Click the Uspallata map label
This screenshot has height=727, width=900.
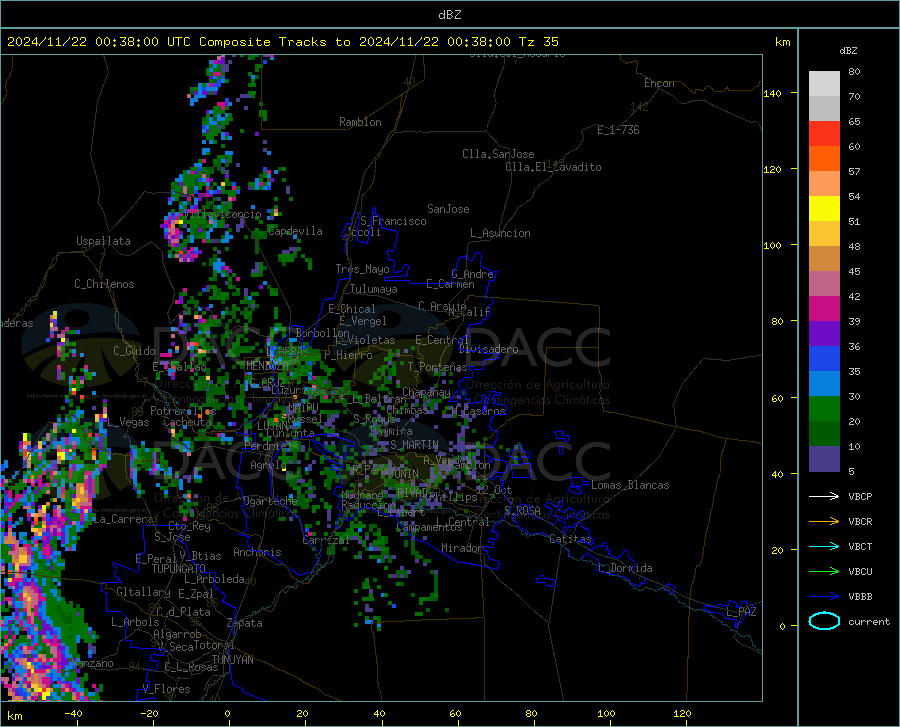coord(103,241)
